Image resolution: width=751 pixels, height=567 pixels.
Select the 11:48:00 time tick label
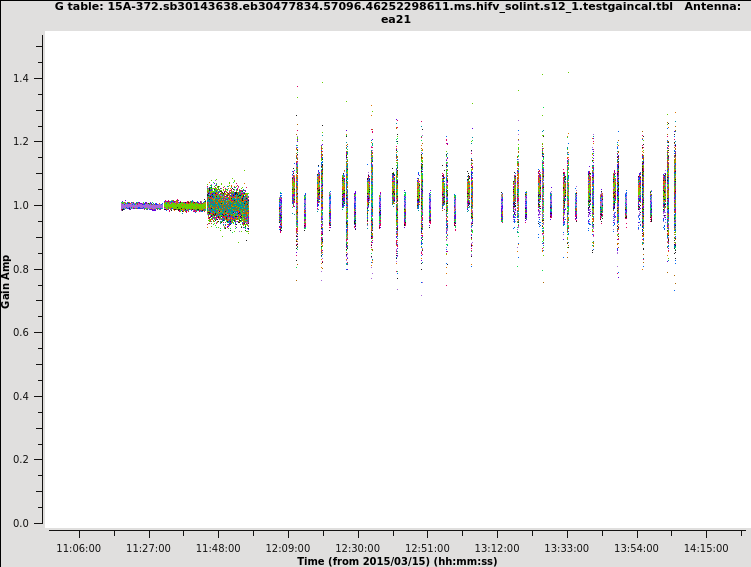[218, 548]
